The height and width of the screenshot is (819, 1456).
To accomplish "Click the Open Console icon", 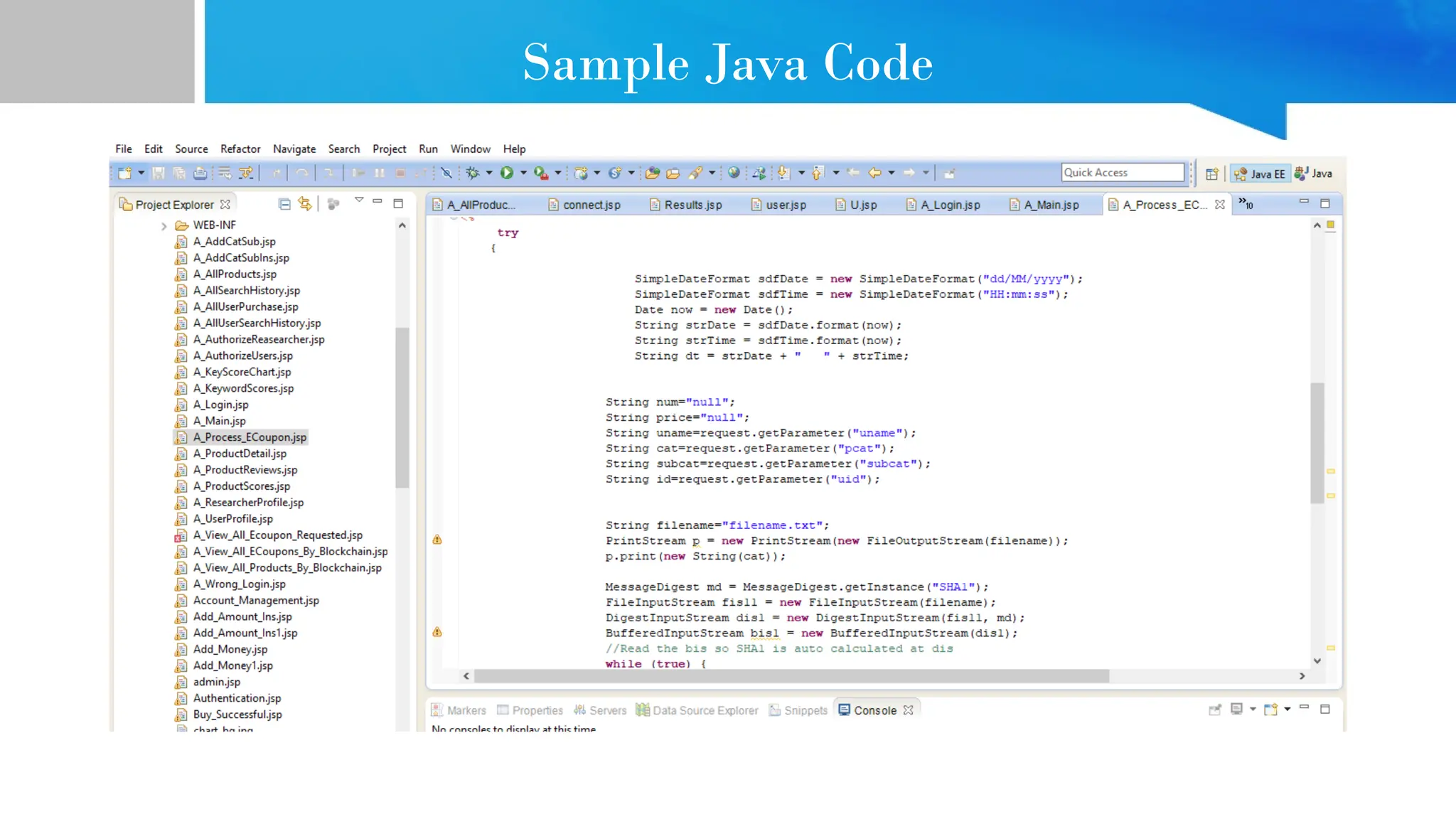I will [x=1271, y=710].
